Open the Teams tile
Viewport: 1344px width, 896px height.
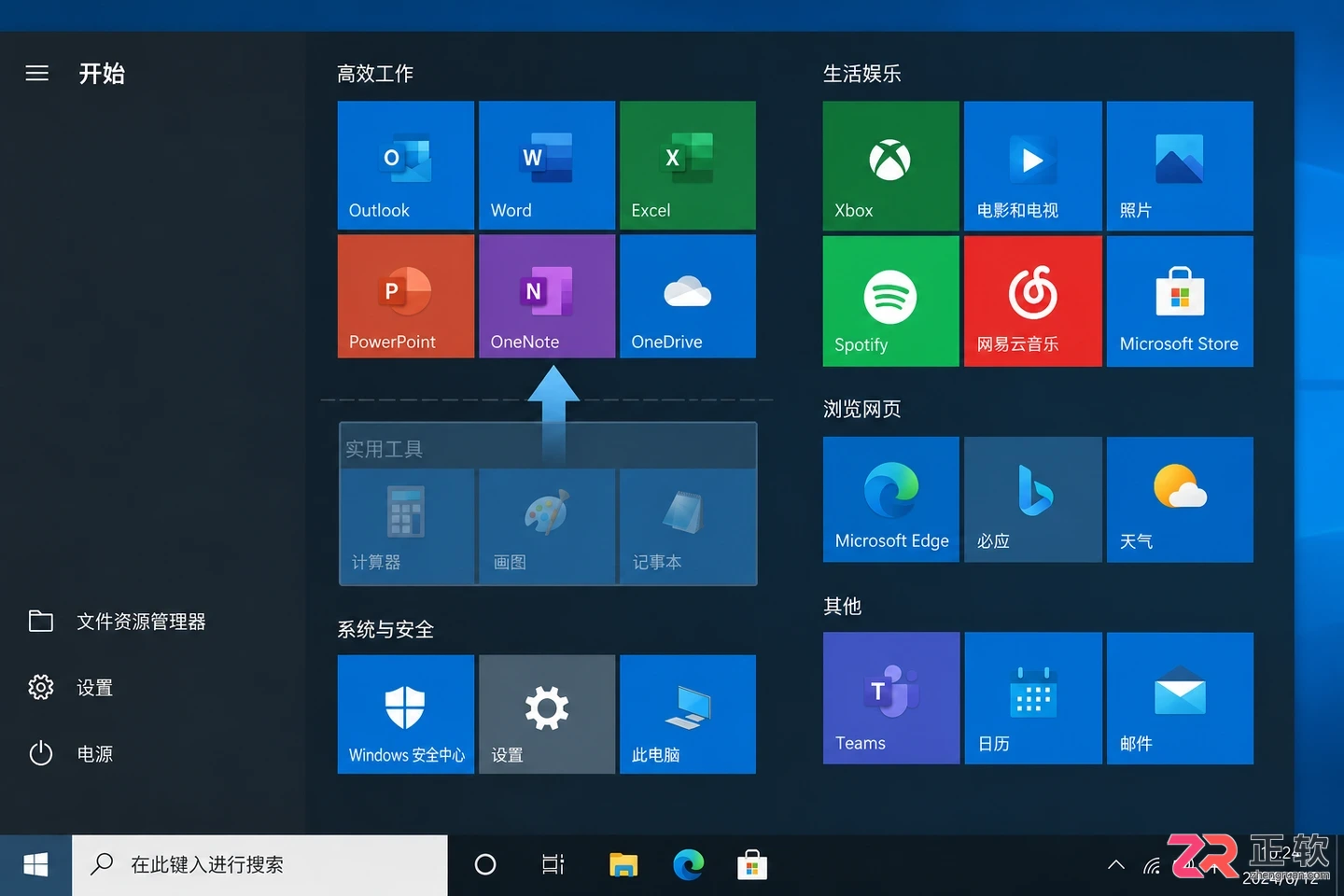[x=891, y=698]
